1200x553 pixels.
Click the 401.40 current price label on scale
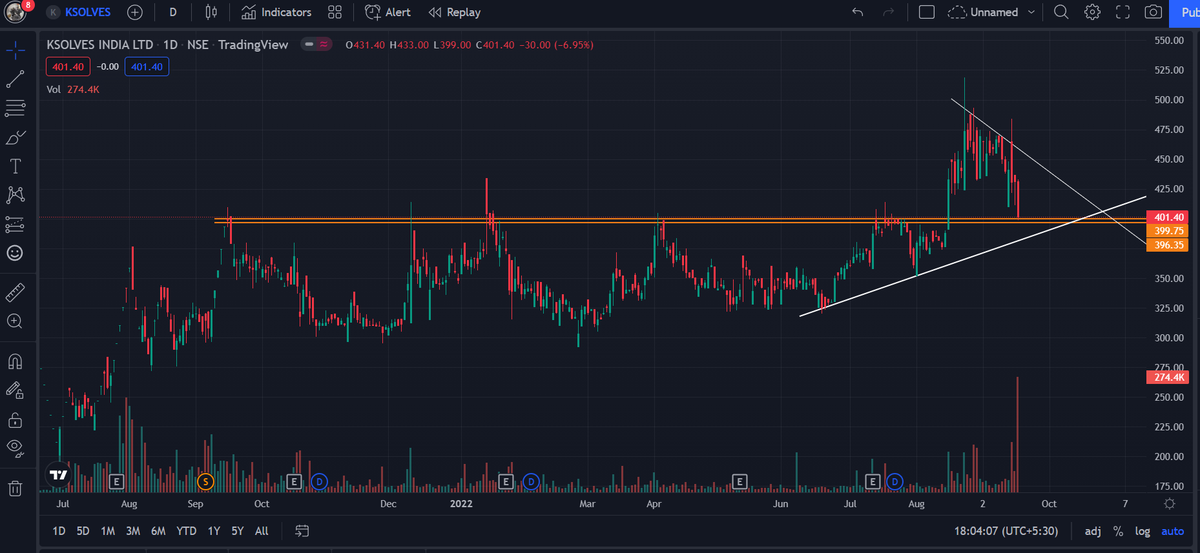[1170, 217]
